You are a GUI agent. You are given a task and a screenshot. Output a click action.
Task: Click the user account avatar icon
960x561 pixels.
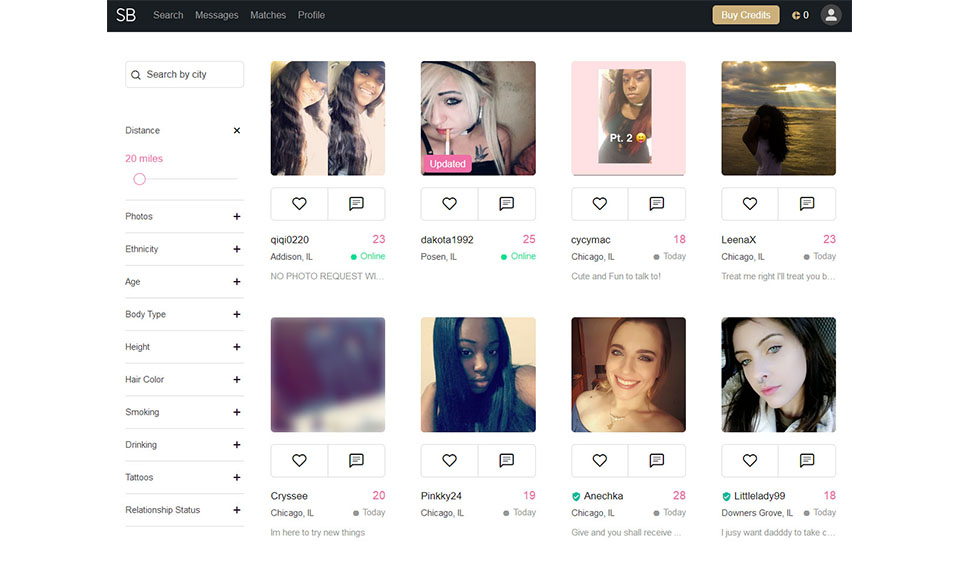click(x=830, y=15)
